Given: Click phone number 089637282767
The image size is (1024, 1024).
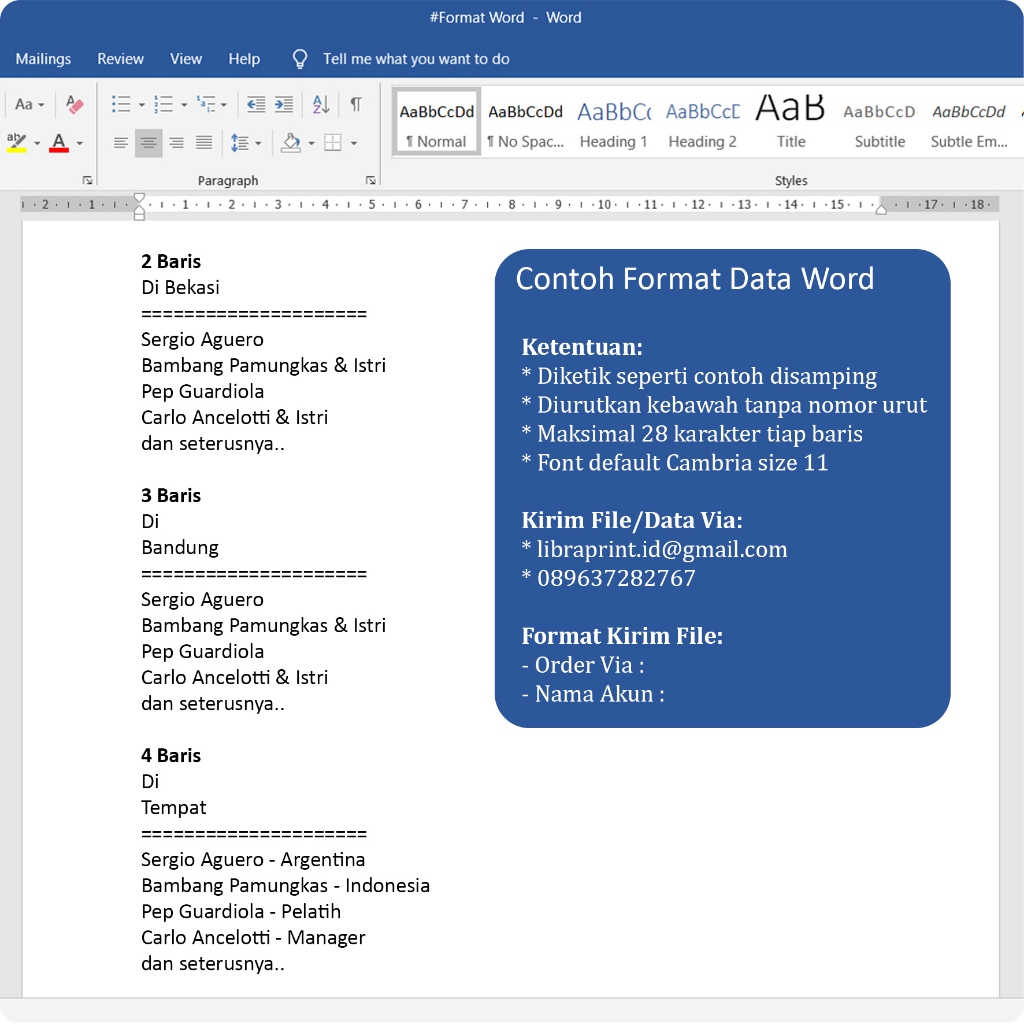Looking at the screenshot, I should (616, 578).
